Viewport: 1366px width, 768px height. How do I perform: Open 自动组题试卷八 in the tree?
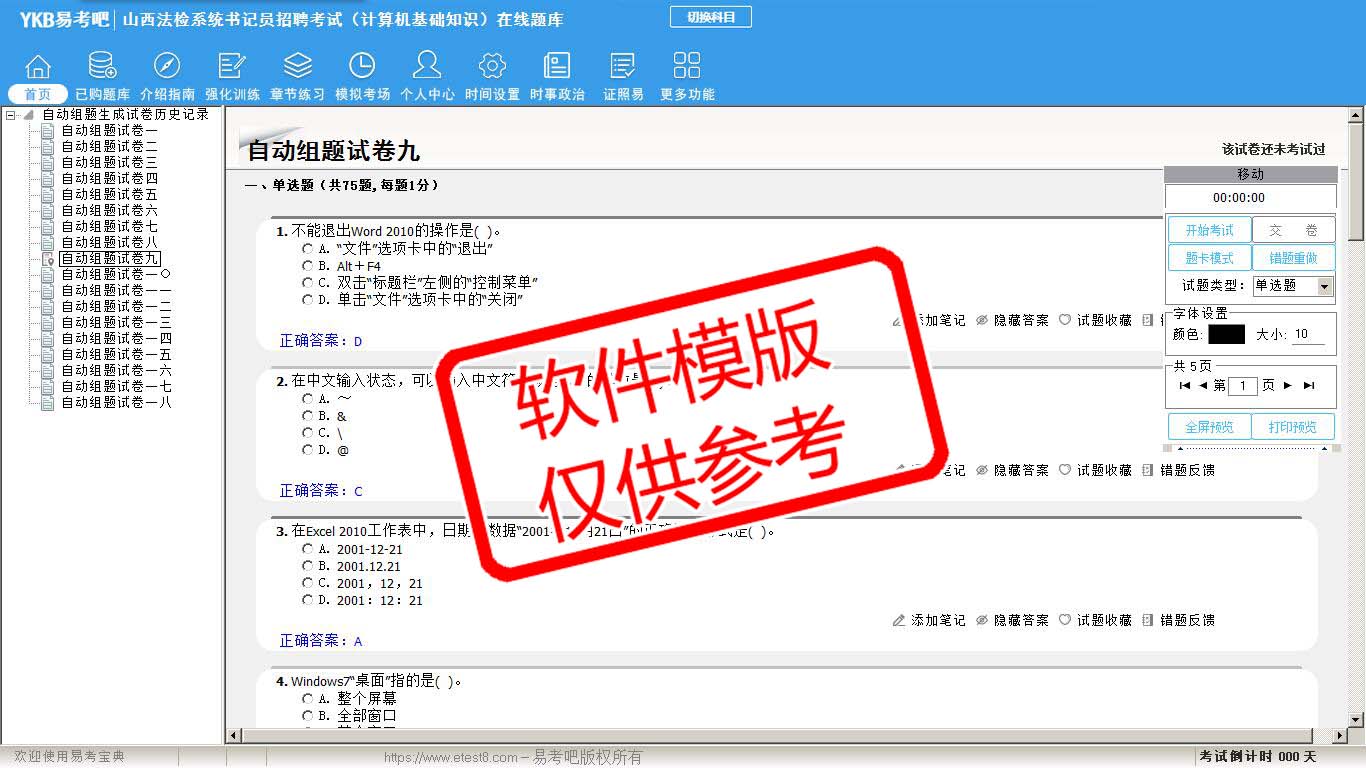pyautogui.click(x=109, y=242)
